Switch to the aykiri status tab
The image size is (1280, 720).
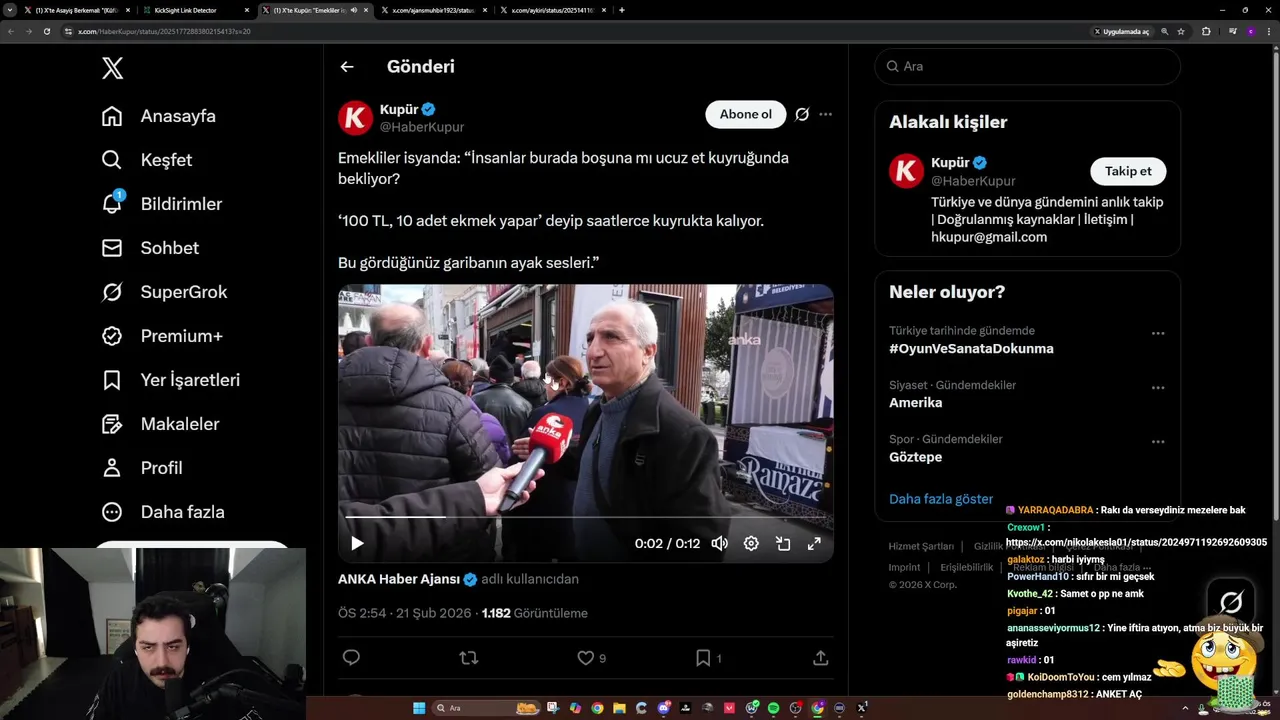tap(552, 10)
